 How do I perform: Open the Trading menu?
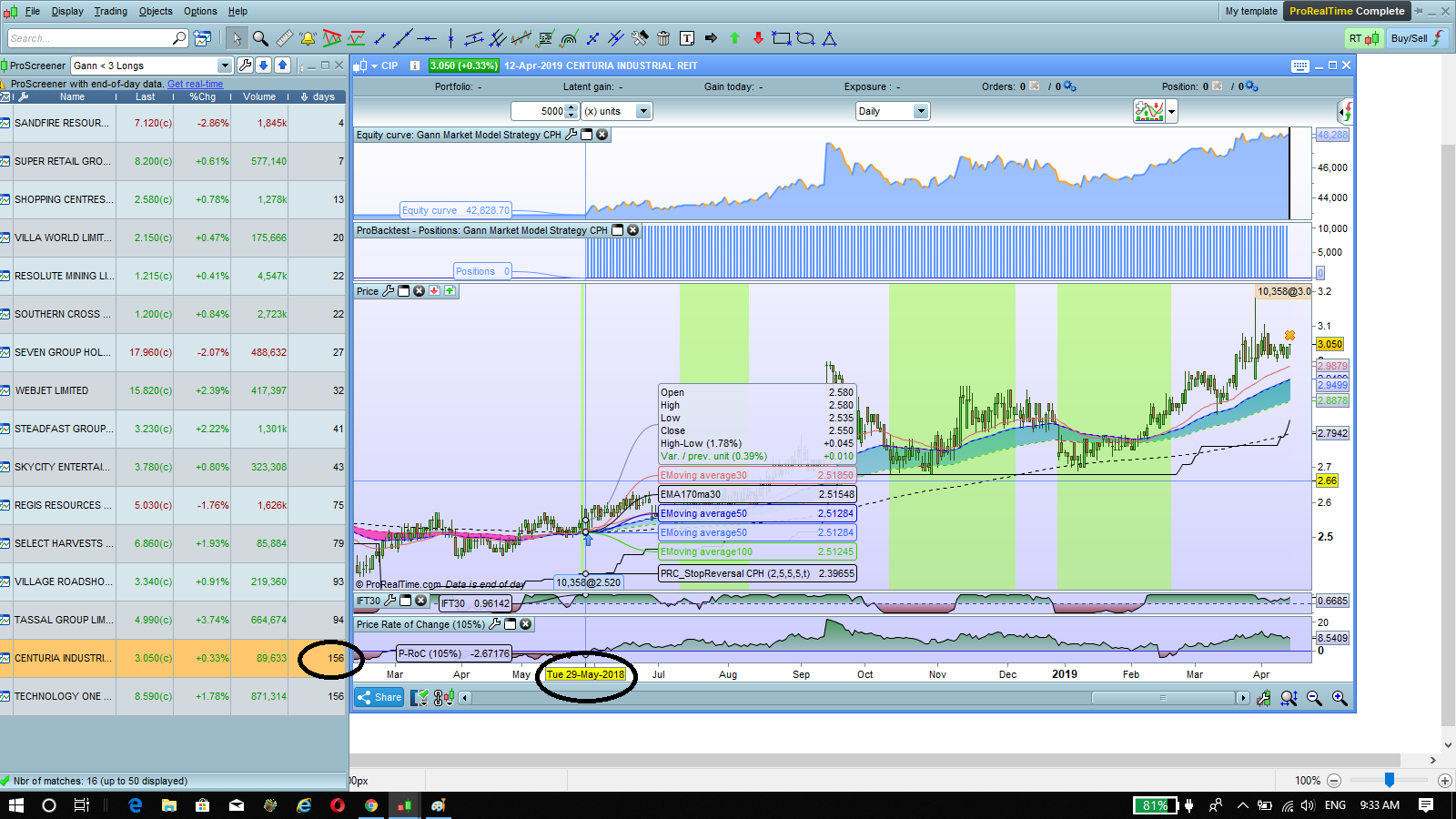coord(111,11)
